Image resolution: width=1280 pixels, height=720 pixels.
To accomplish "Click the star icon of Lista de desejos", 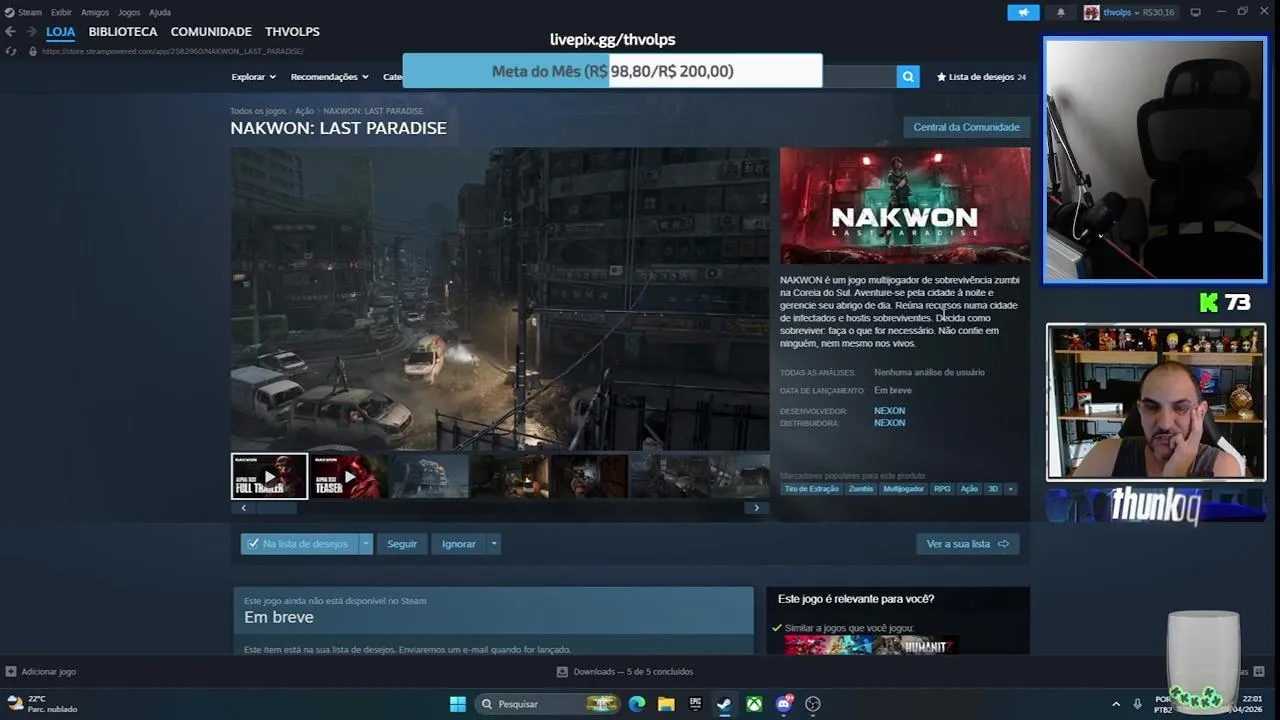I will [941, 77].
